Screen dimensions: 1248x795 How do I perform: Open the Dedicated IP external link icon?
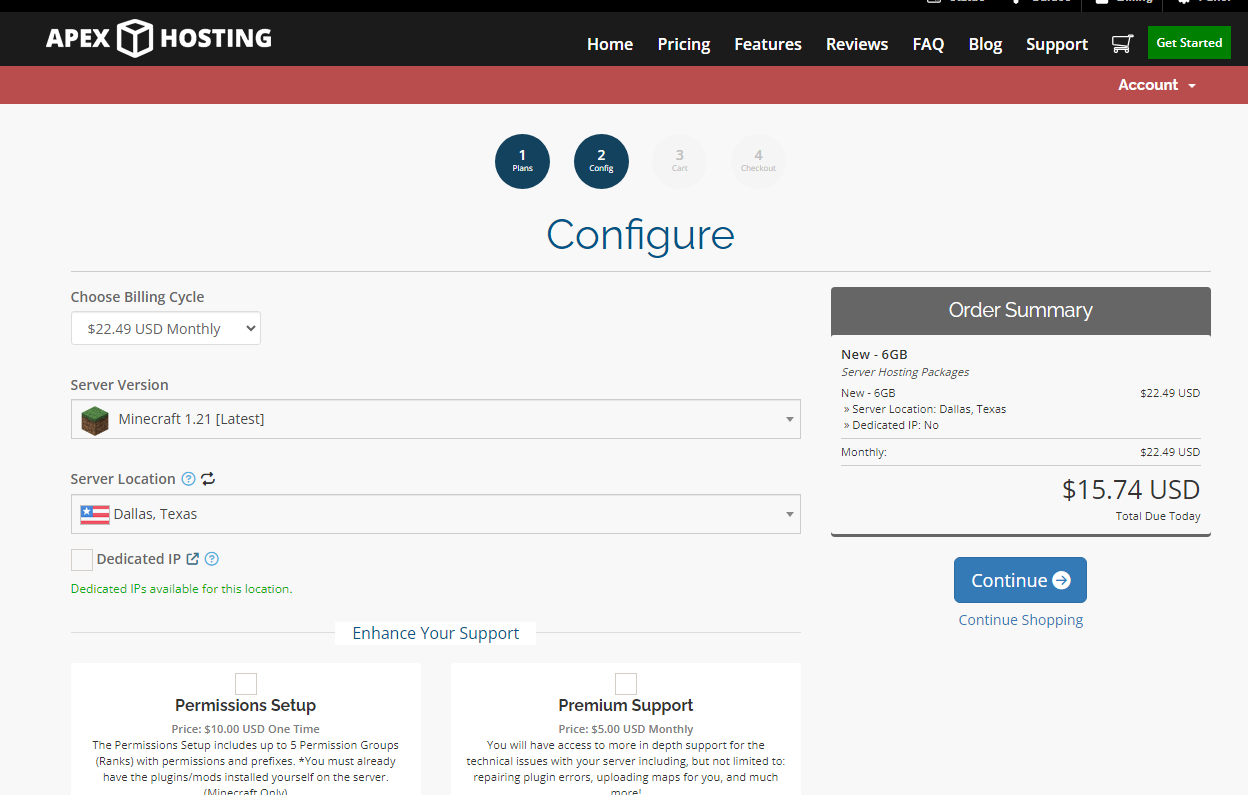point(192,559)
